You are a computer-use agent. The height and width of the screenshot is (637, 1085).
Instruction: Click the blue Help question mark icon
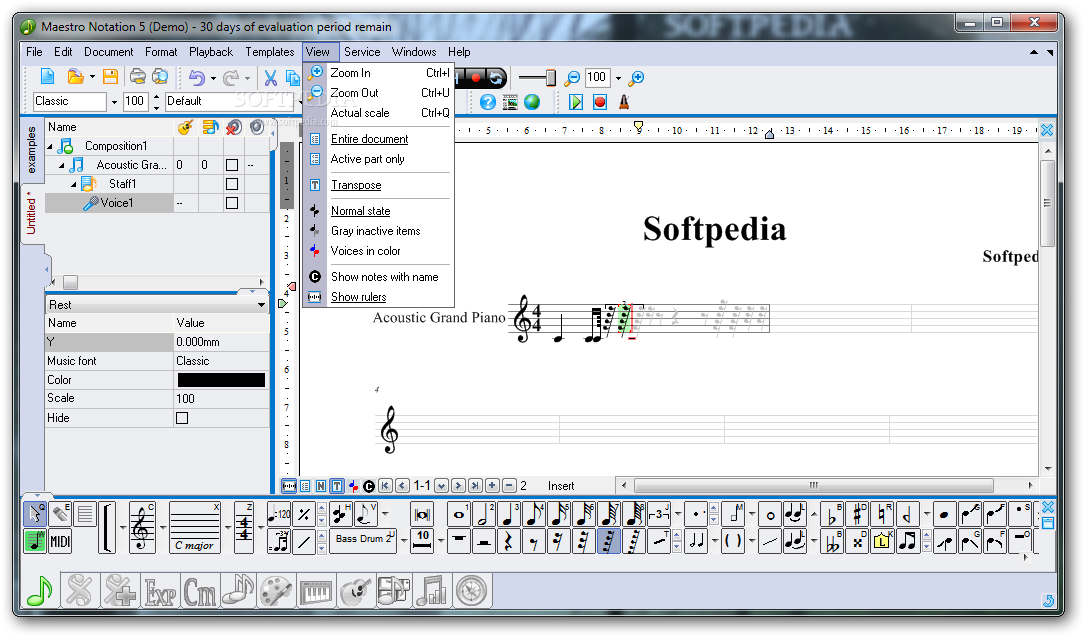(x=488, y=102)
